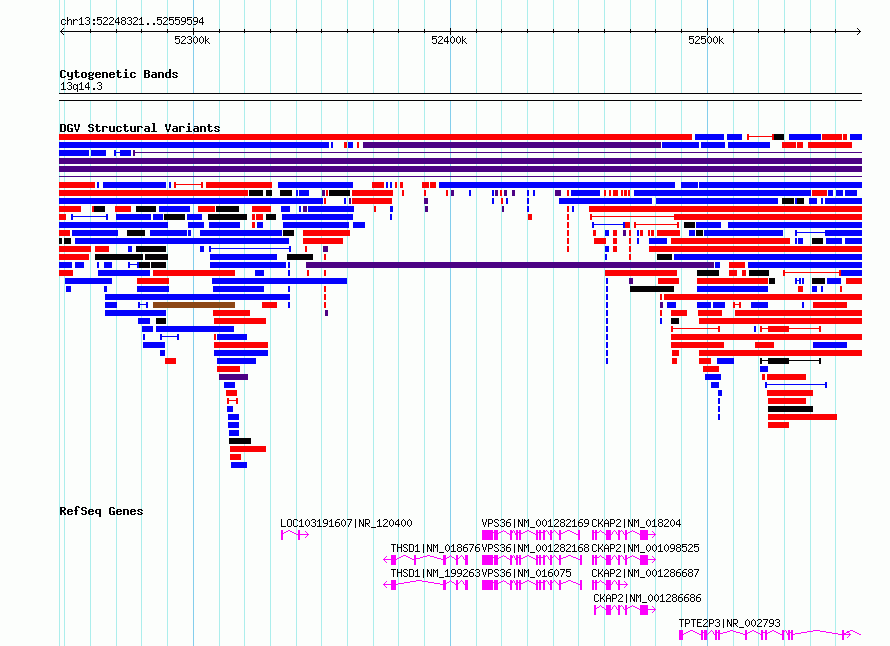The width and height of the screenshot is (890, 646).
Task: Click the ruler's left end arrow
Action: pos(62,31)
